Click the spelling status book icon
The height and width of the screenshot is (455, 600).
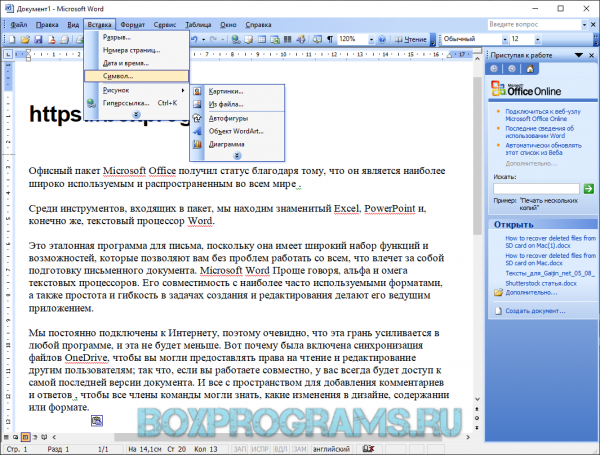368,448
